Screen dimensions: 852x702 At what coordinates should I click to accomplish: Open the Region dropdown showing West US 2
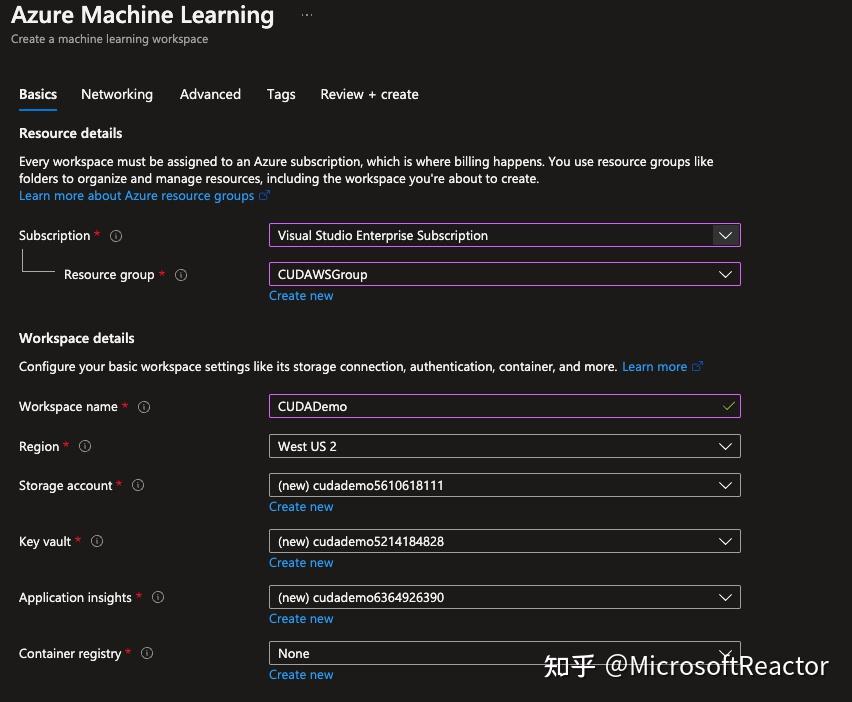(505, 446)
